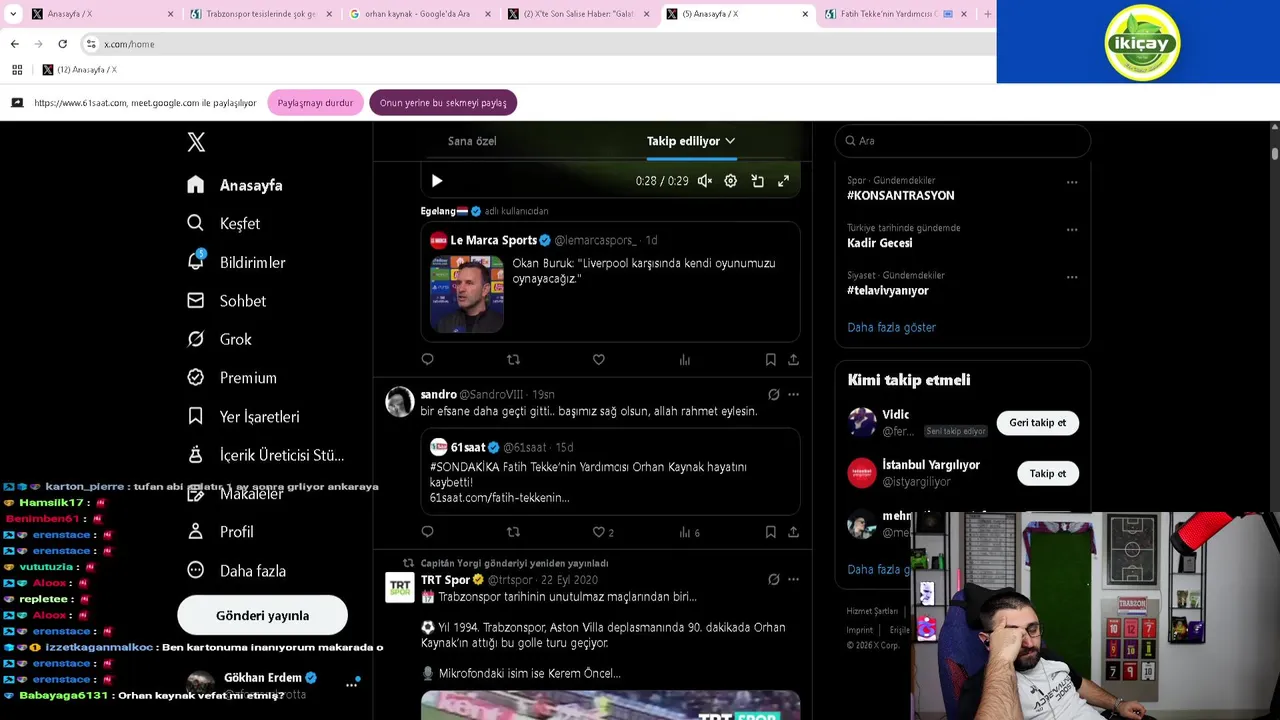Screen dimensions: 1280x720
Task: Play the video in the post
Action: (x=437, y=181)
